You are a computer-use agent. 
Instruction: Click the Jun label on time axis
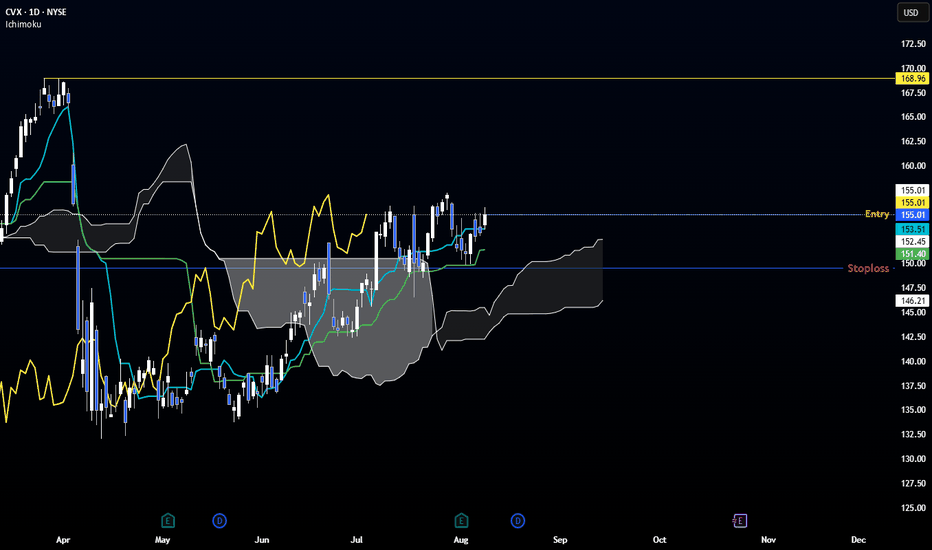point(262,540)
